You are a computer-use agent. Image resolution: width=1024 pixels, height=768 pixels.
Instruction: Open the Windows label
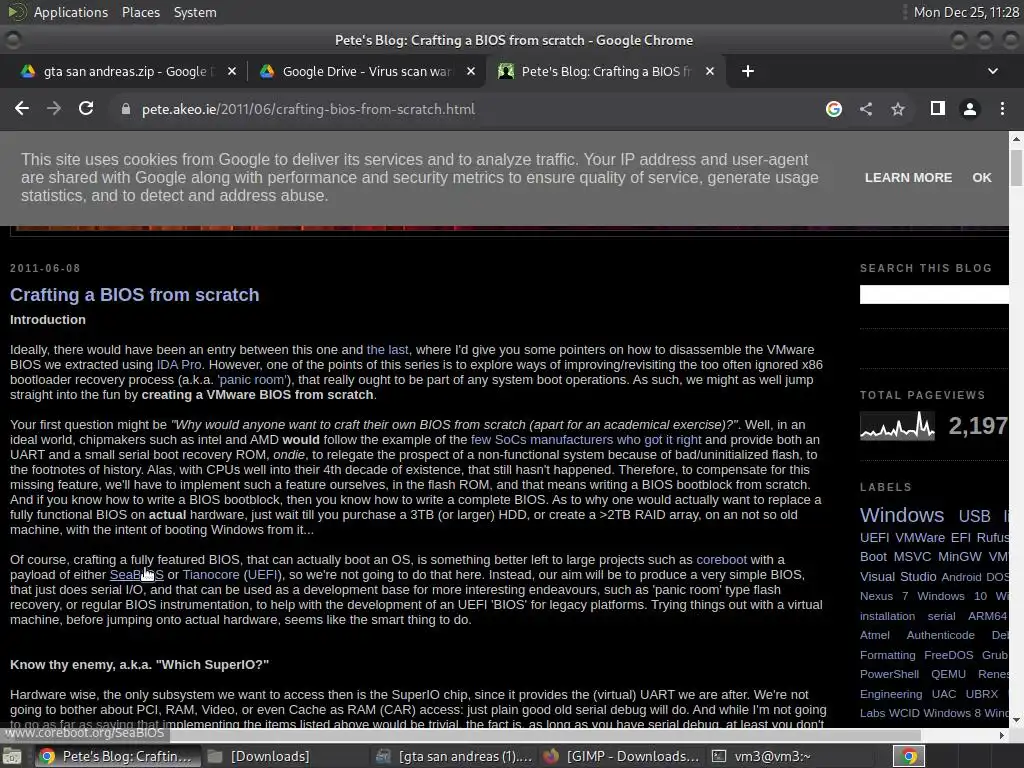(x=902, y=515)
